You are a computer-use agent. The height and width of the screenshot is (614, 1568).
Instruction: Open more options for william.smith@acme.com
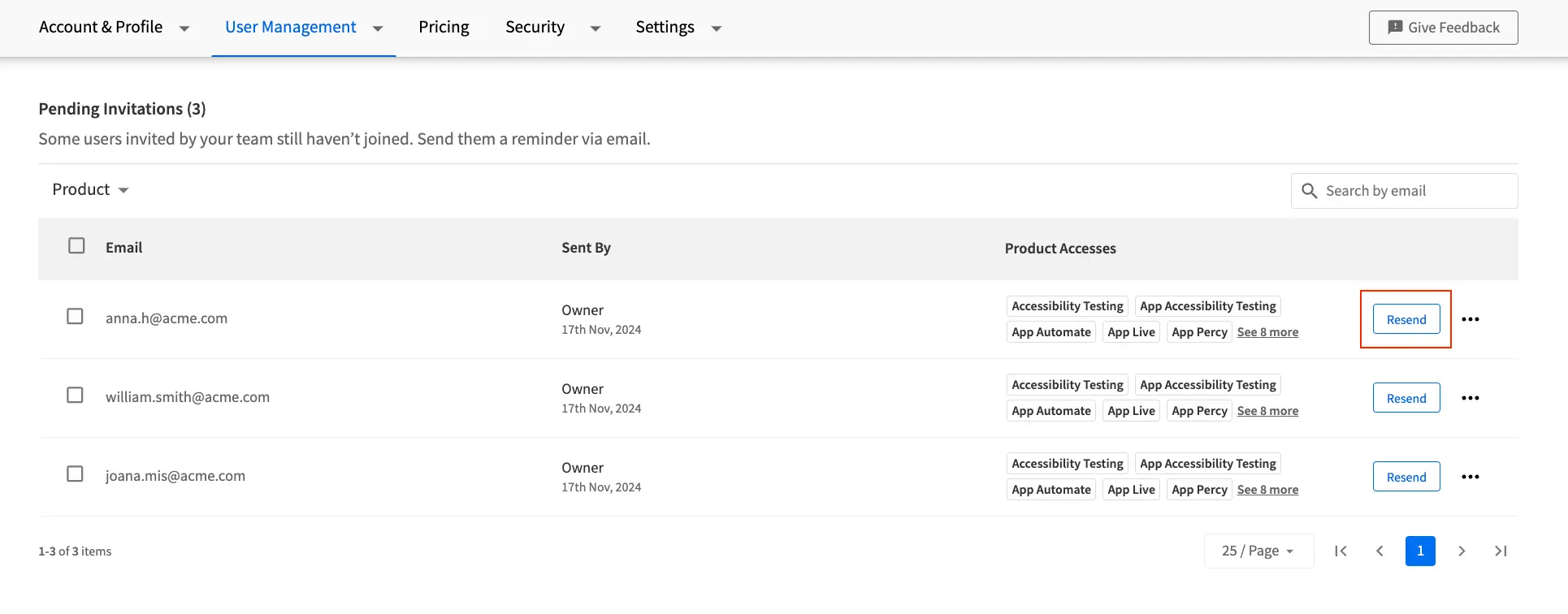(x=1470, y=398)
